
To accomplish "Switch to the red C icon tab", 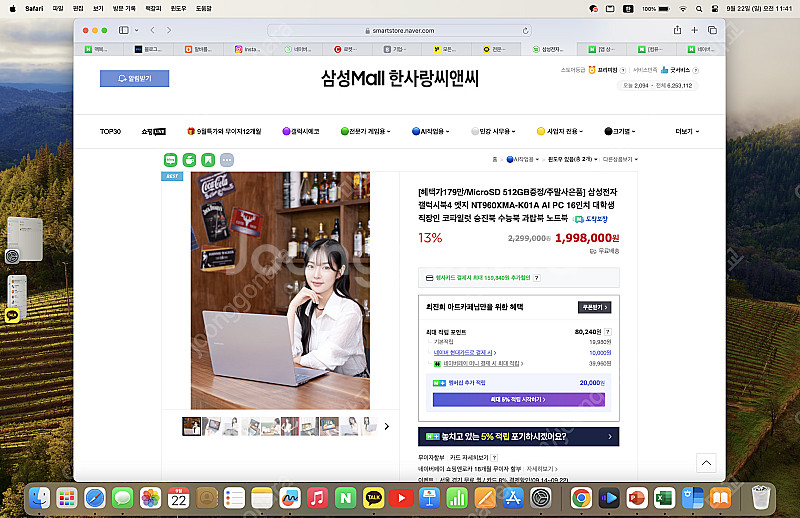I will 346,49.
